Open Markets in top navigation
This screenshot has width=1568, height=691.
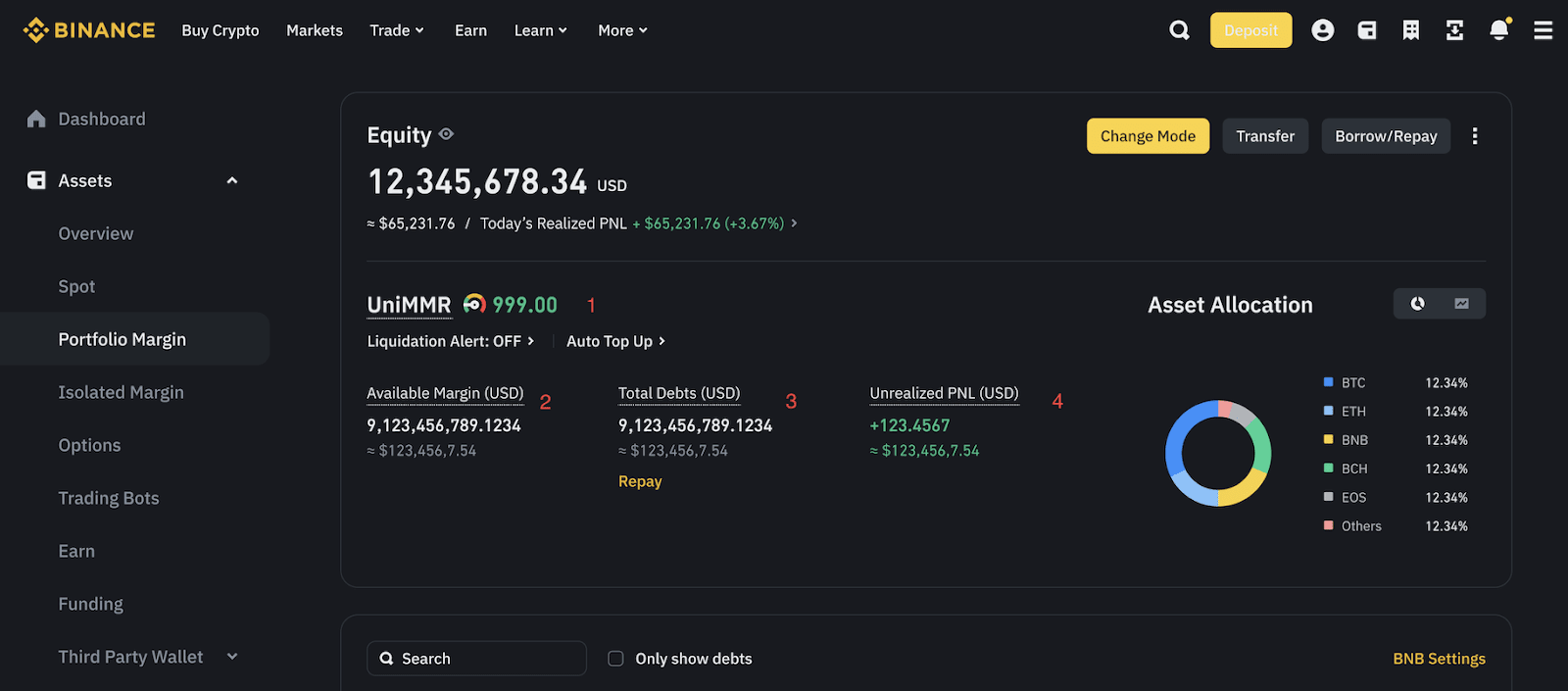click(x=314, y=30)
